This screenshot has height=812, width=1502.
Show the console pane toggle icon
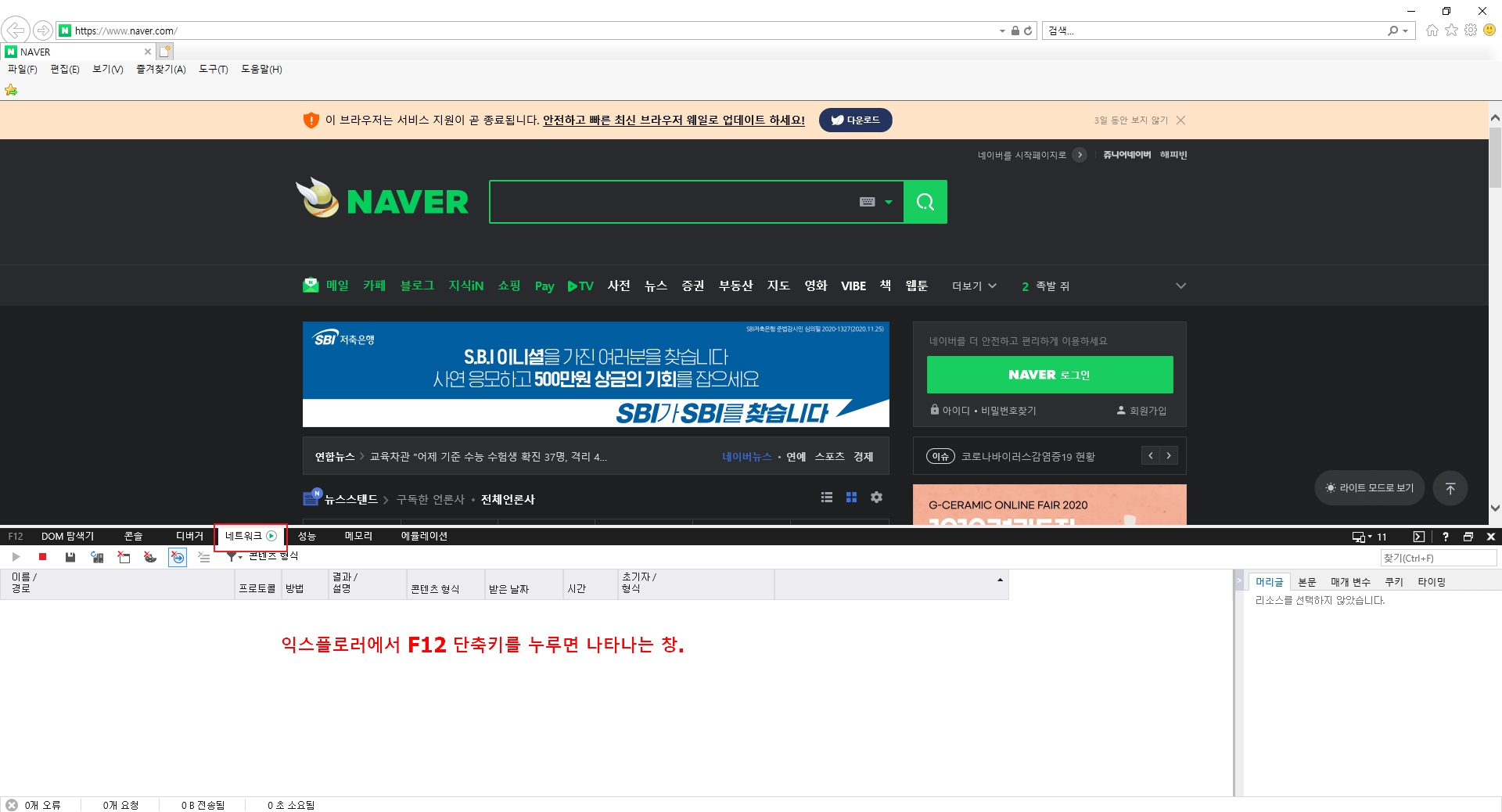1419,537
